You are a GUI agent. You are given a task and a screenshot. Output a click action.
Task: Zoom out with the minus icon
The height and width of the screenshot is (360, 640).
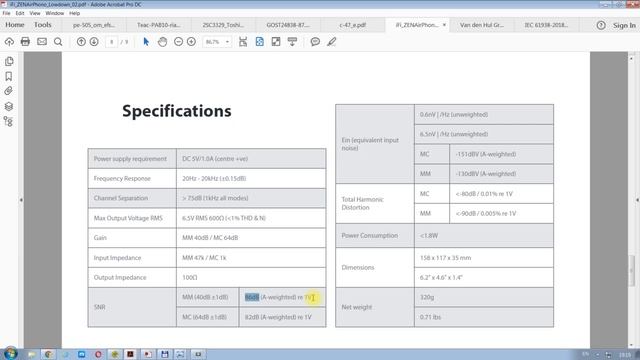click(x=178, y=42)
